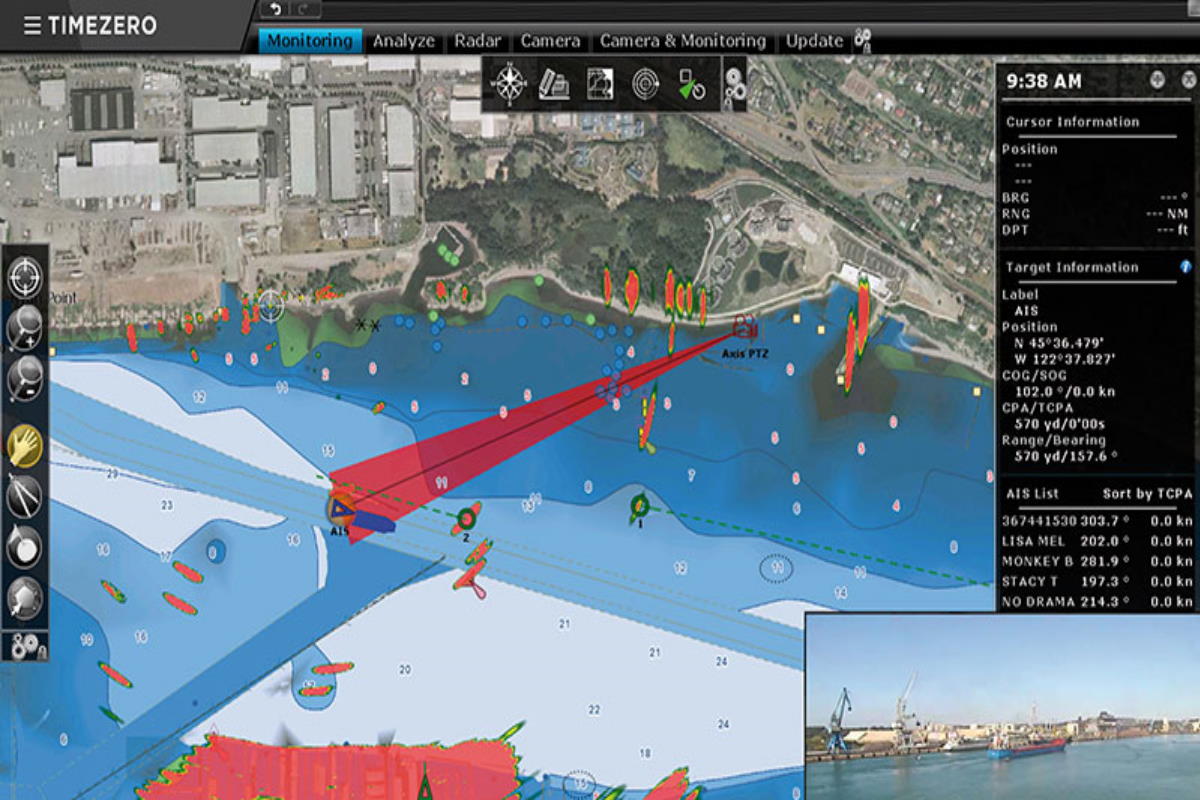
Task: Select the divider measuring tool
Action: [25, 494]
